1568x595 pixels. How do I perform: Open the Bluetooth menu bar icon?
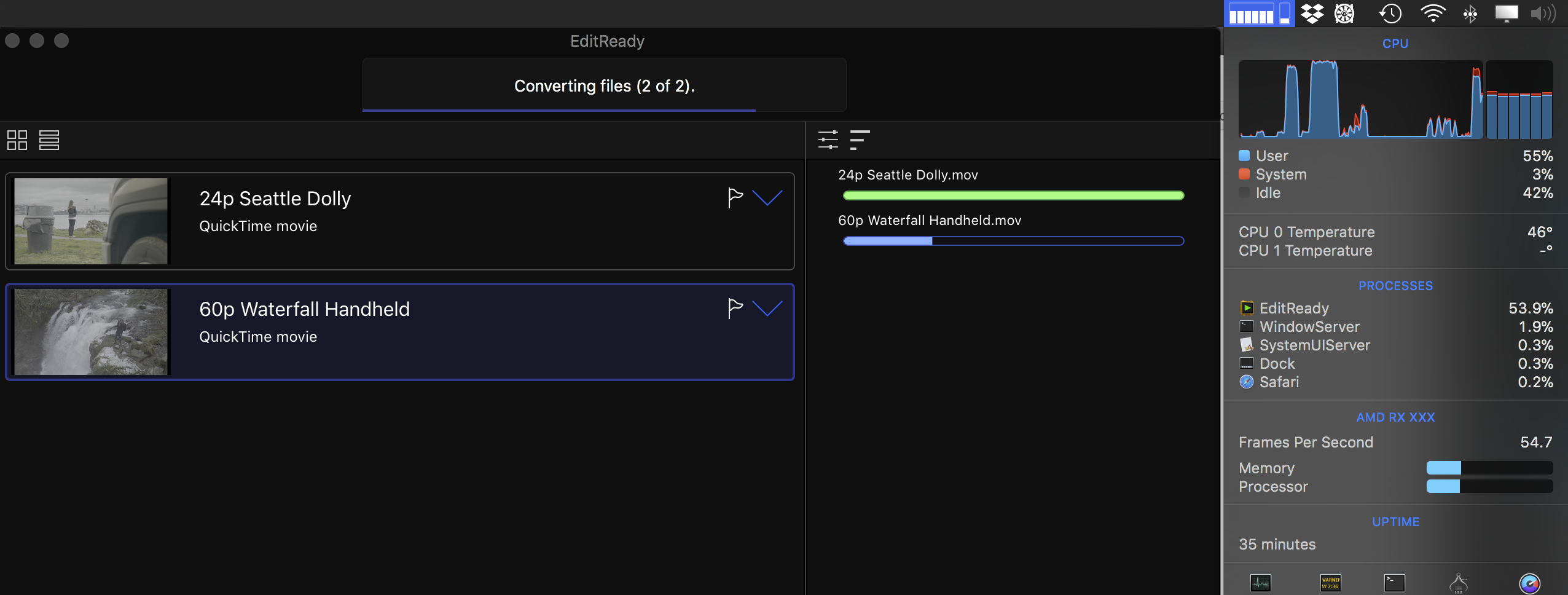click(x=1470, y=14)
